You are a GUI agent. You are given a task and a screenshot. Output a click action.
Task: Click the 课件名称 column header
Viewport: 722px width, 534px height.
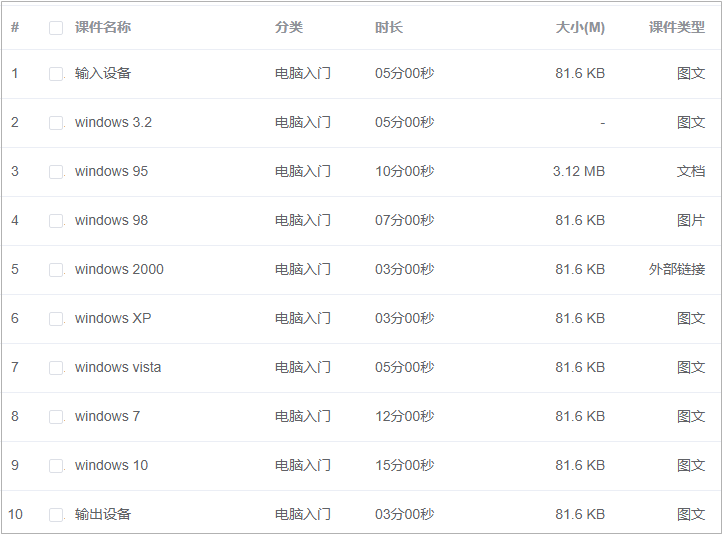coord(103,28)
